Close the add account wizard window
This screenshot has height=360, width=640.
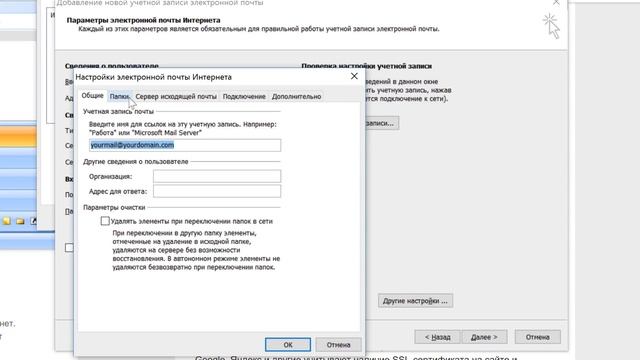pos(556,2)
